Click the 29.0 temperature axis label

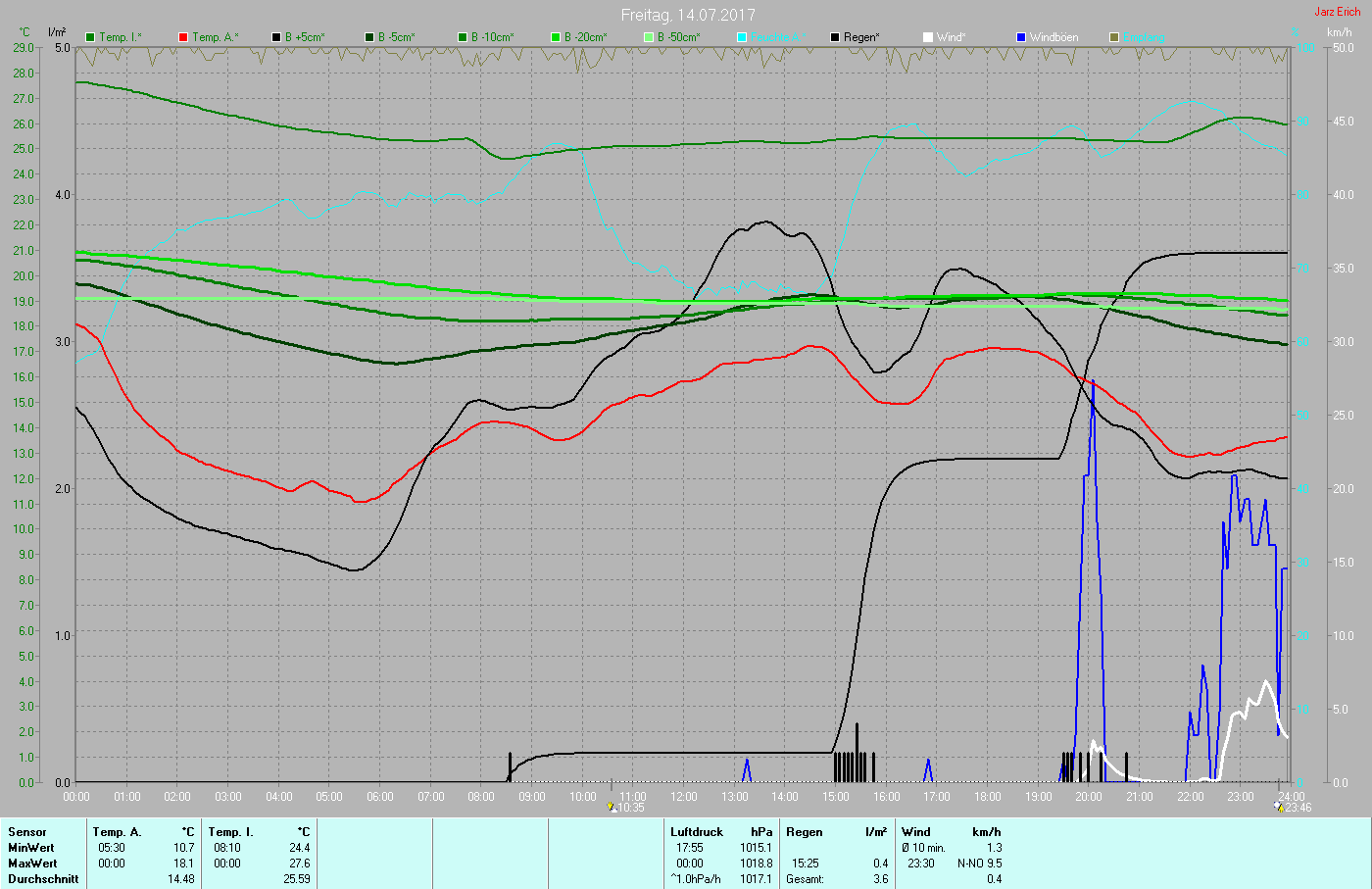24,48
